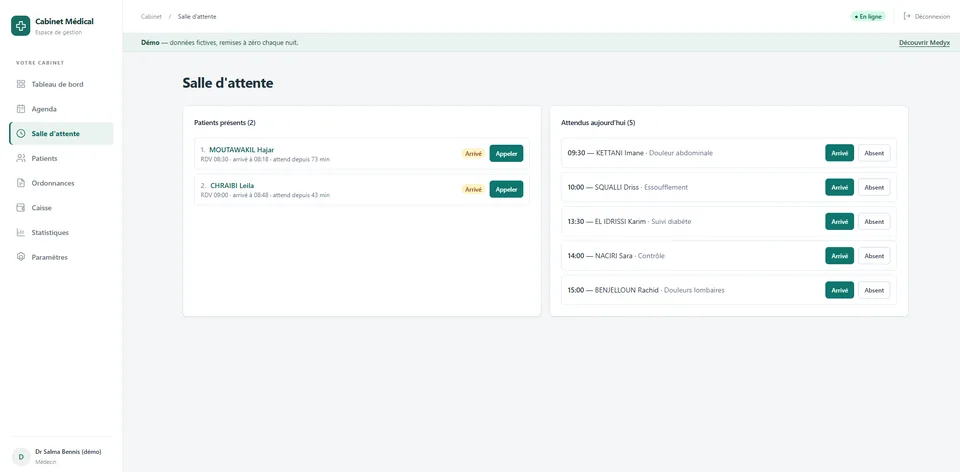
Task: Click 'RDV 09:00 - arrivé à 08:48' line
Action: click(265, 195)
